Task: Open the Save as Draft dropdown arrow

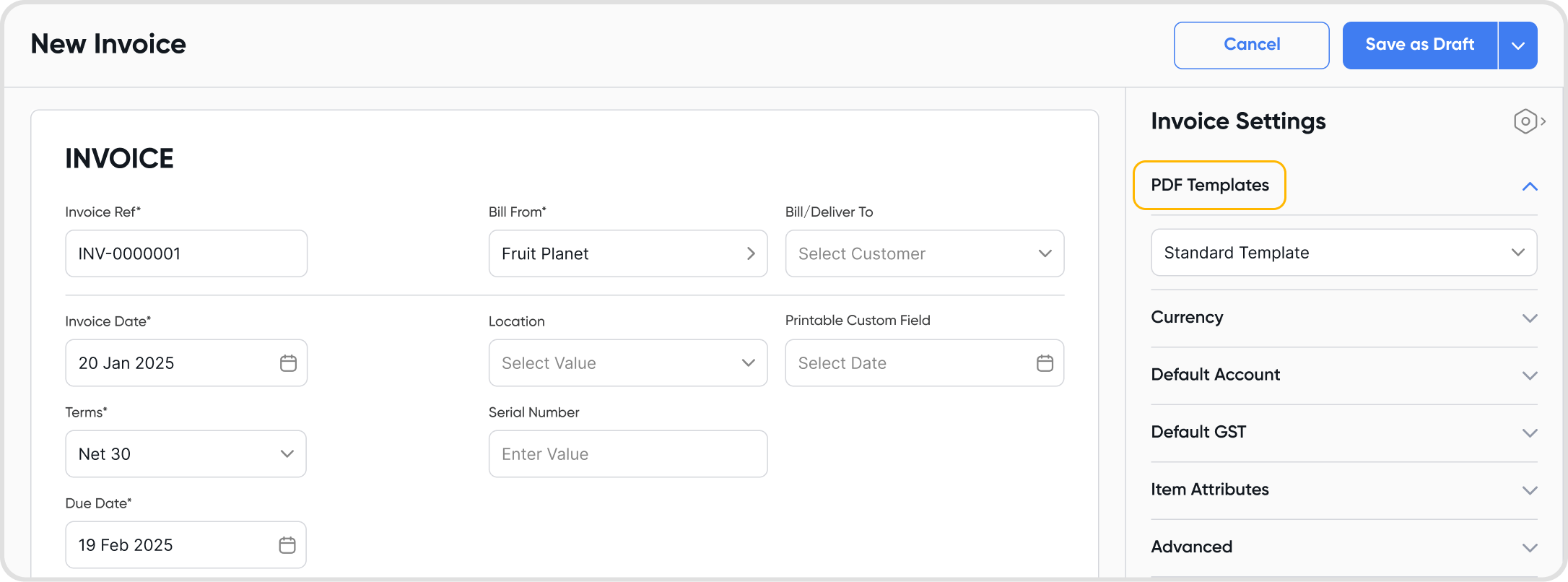Action: pos(1518,45)
